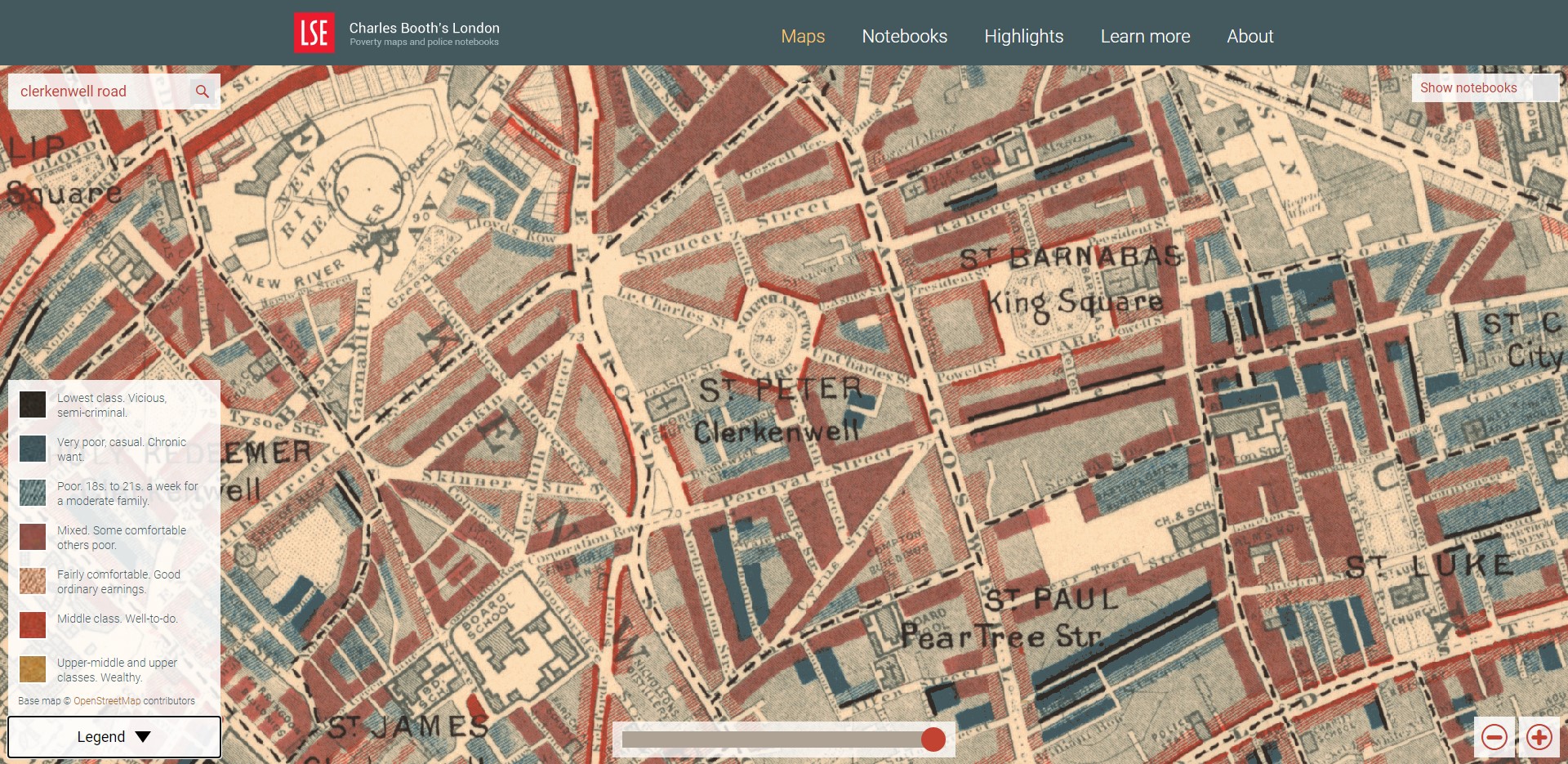Viewport: 1568px width, 764px height.
Task: Collapse the Legend dropdown
Action: [114, 737]
